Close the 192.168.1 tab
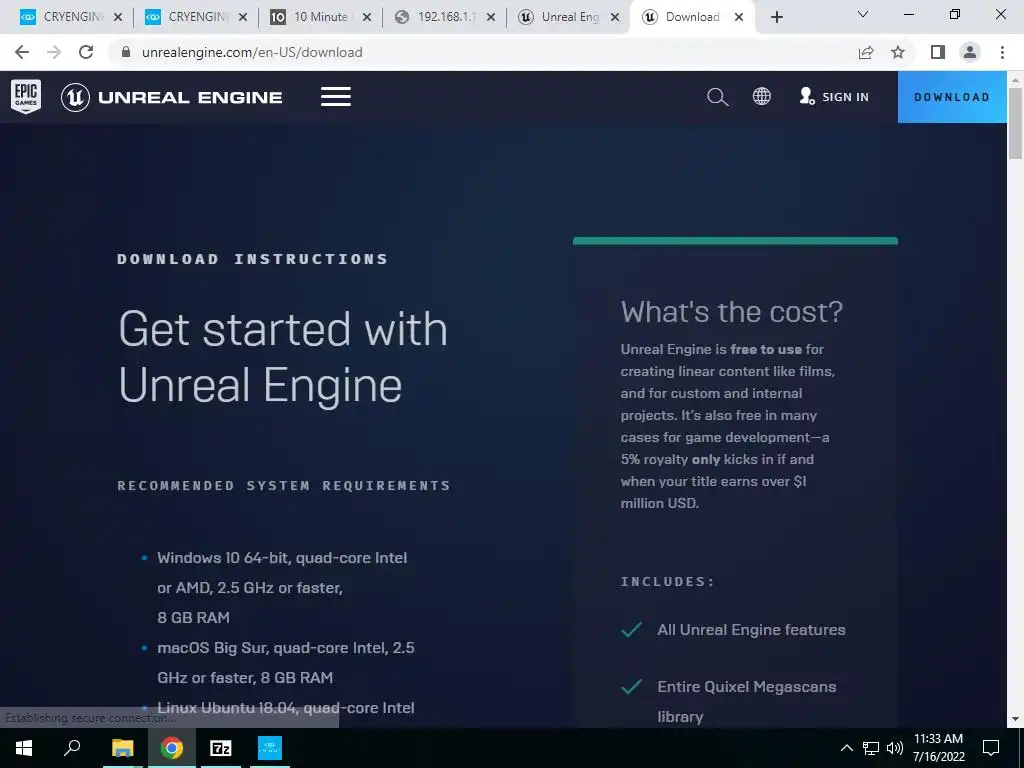This screenshot has height=768, width=1024. tap(491, 18)
